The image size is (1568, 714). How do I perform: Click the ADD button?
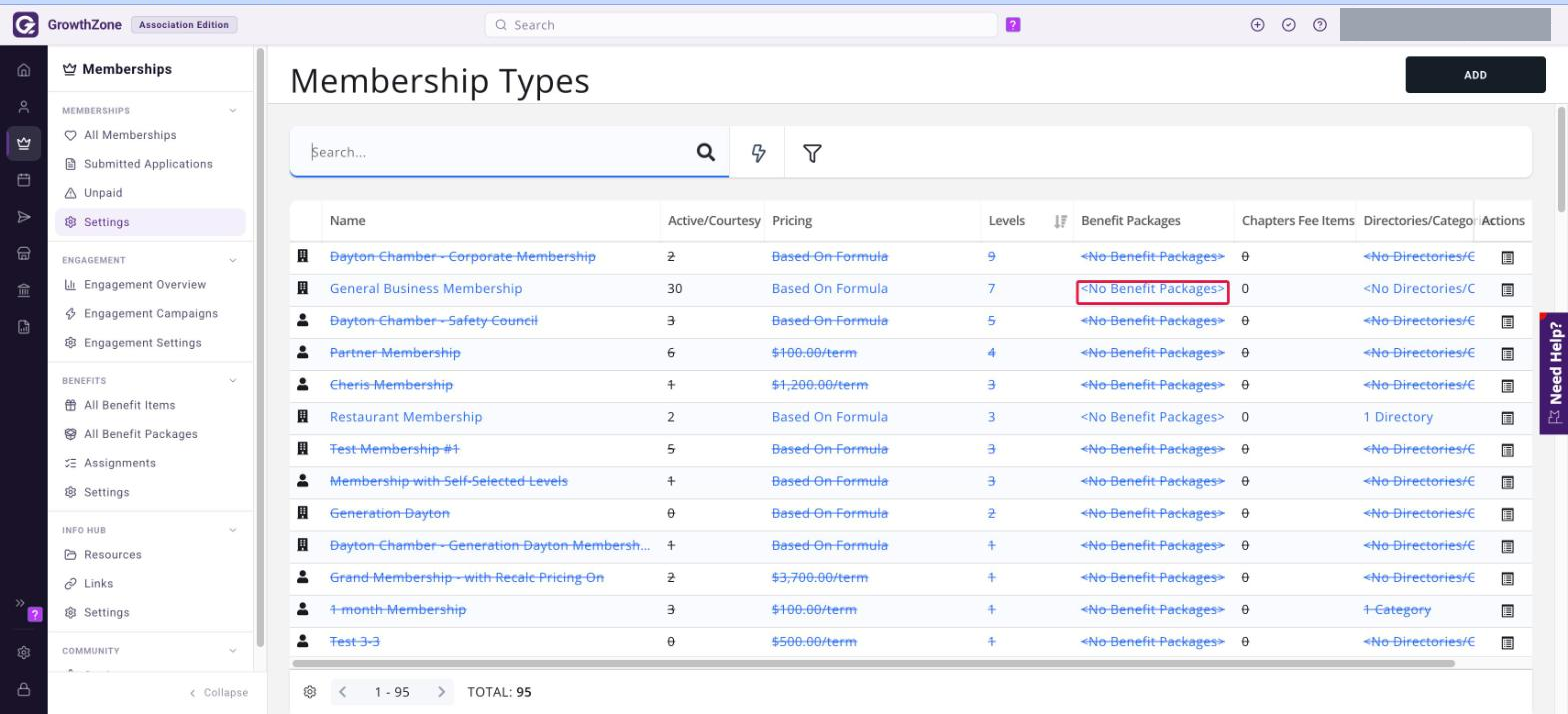1475,75
